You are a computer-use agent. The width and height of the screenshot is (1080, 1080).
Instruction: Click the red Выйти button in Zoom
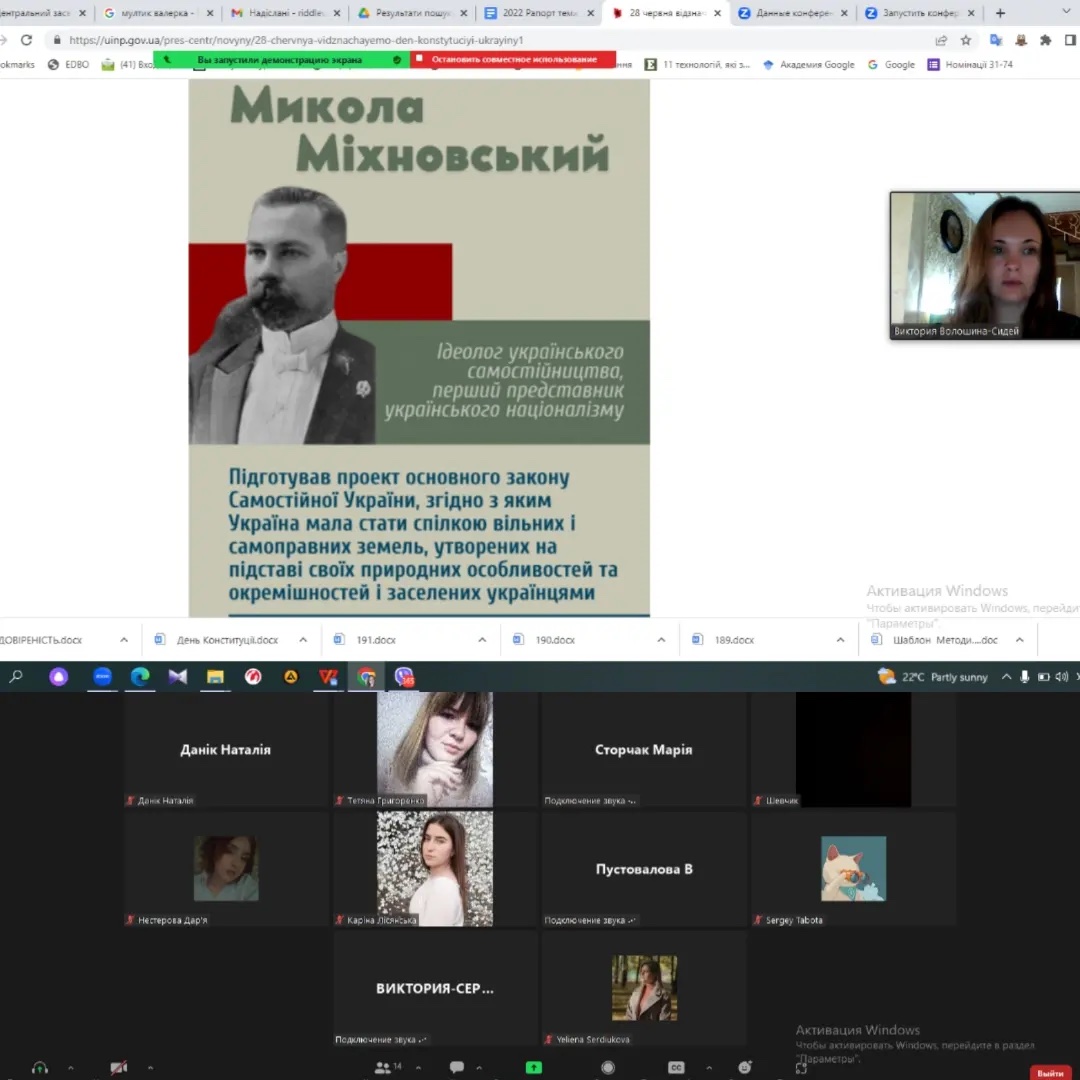tap(1050, 1072)
